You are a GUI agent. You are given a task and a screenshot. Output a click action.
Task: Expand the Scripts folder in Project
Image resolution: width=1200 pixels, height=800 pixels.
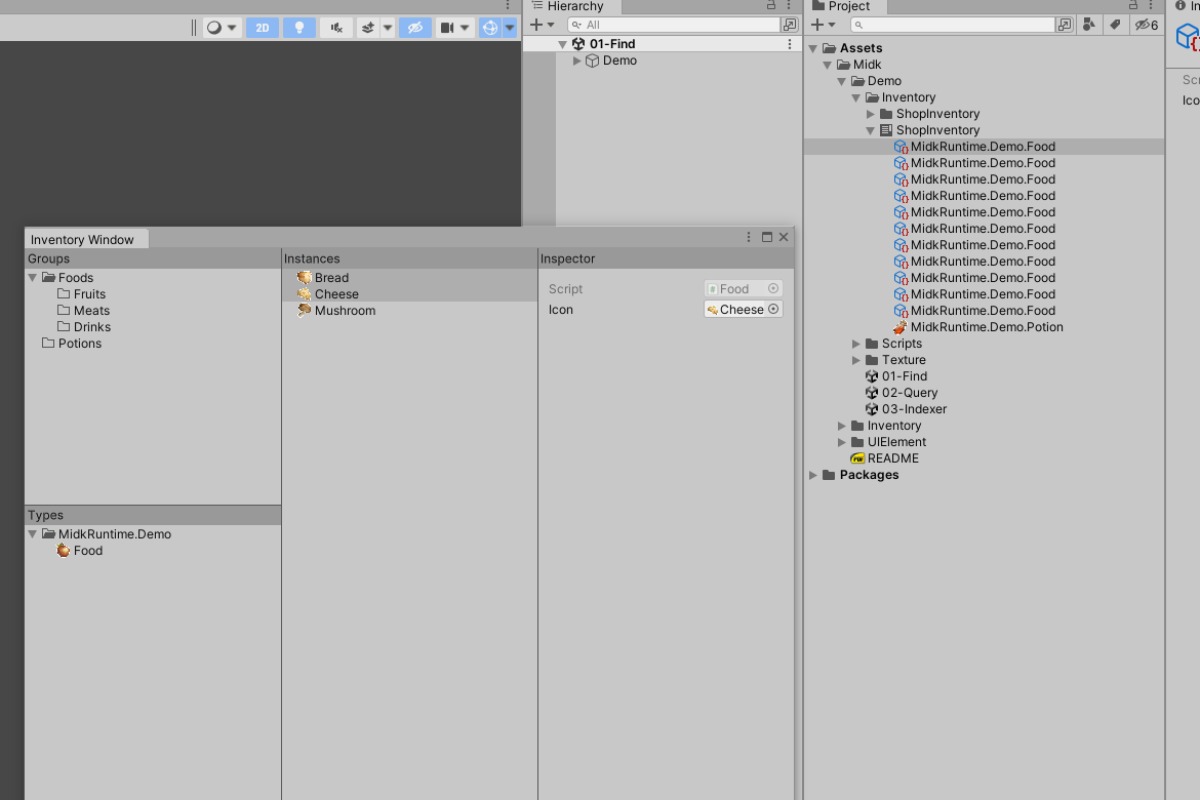point(856,344)
